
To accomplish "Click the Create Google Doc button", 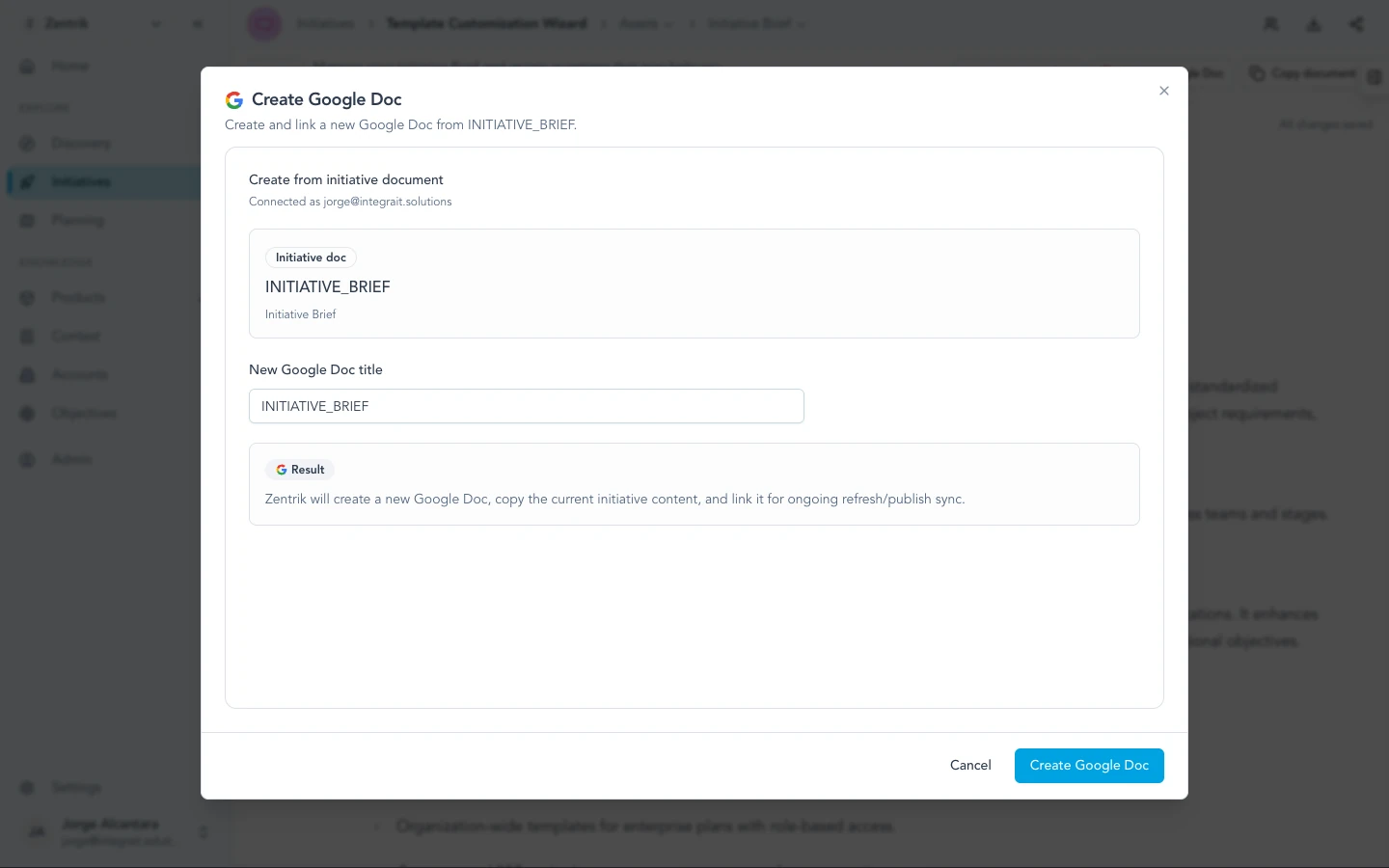I will 1089,766.
